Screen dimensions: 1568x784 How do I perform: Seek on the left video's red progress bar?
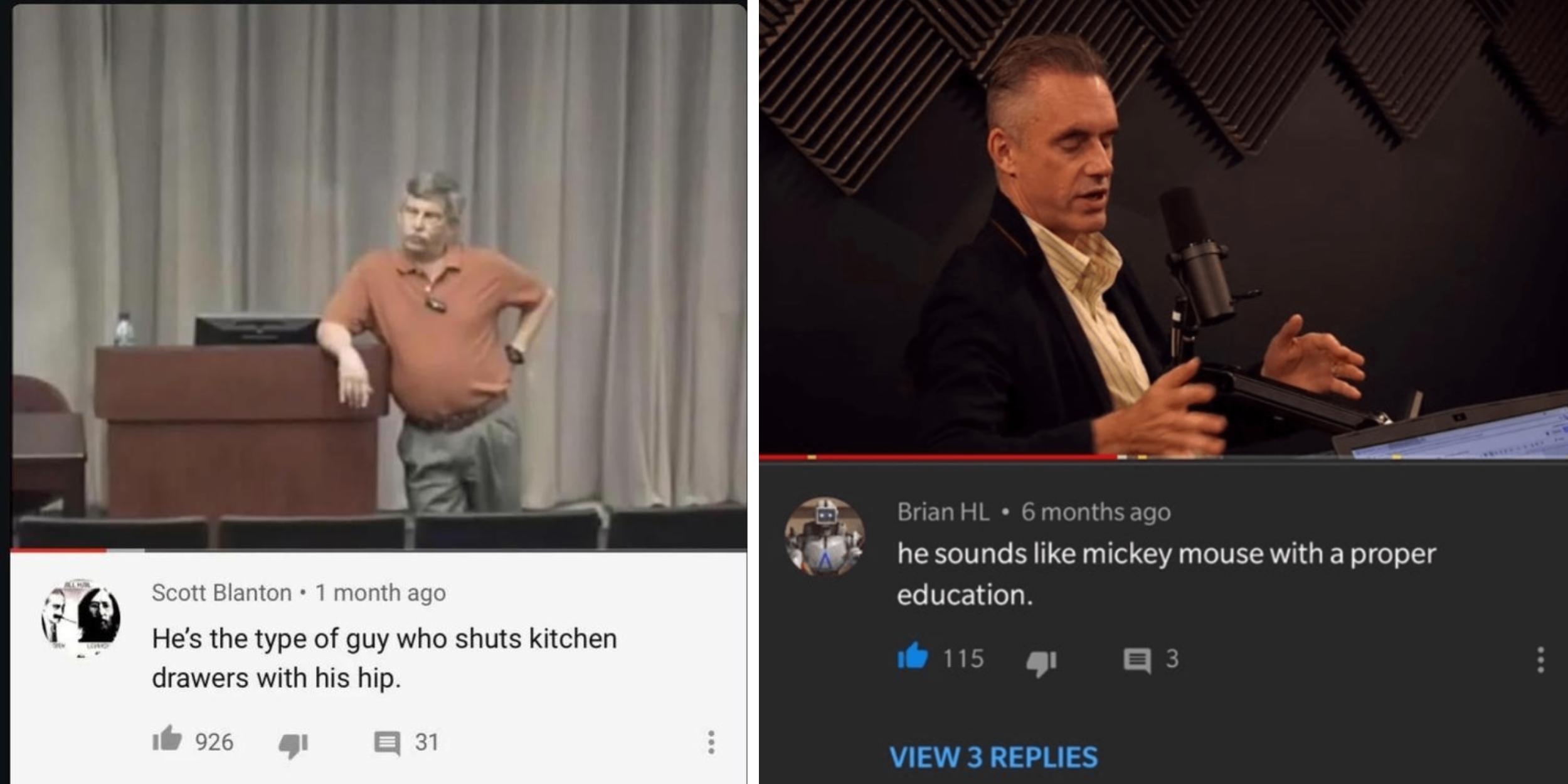tap(379, 551)
